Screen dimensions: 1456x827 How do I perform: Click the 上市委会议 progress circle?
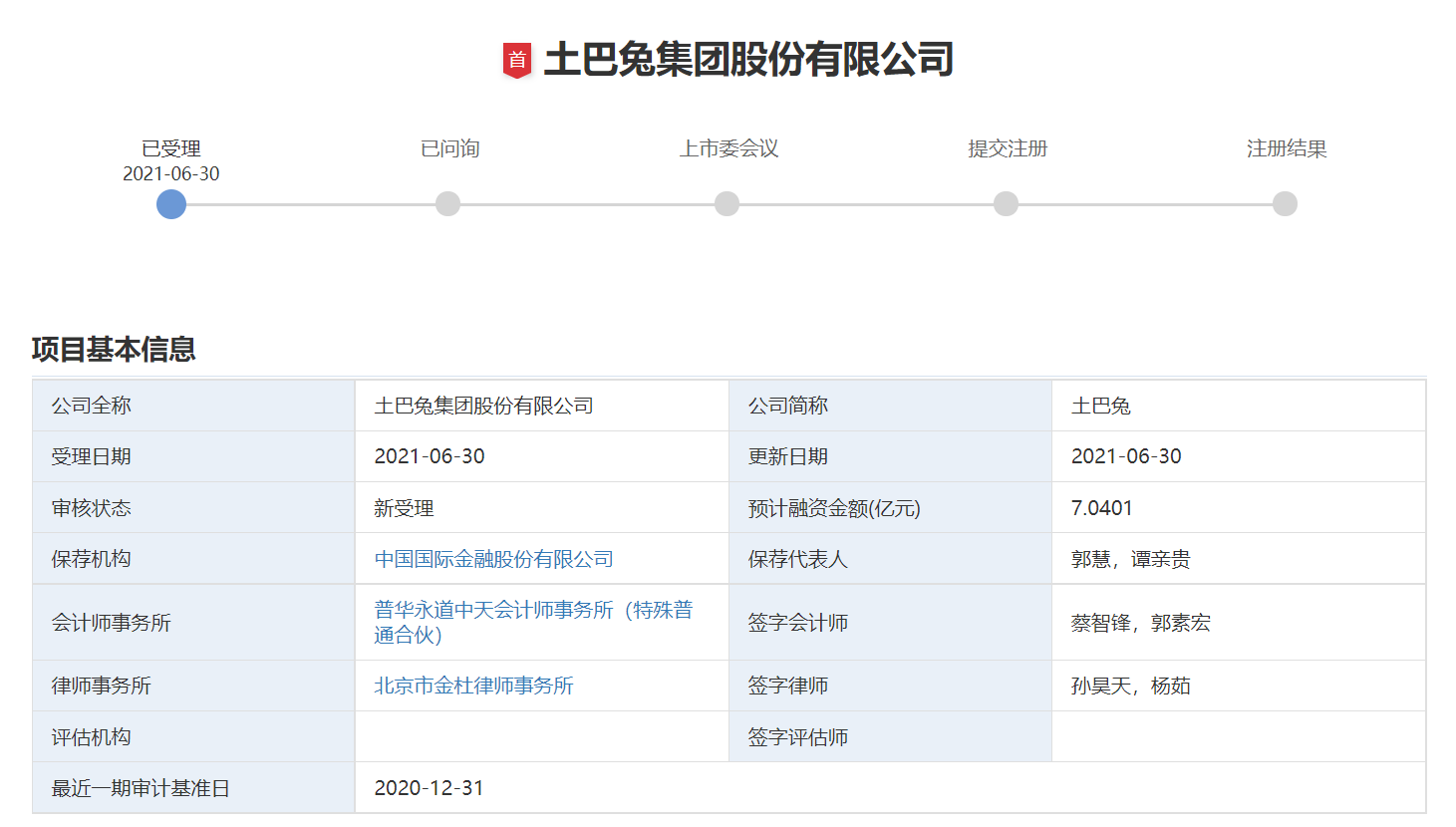pos(728,204)
